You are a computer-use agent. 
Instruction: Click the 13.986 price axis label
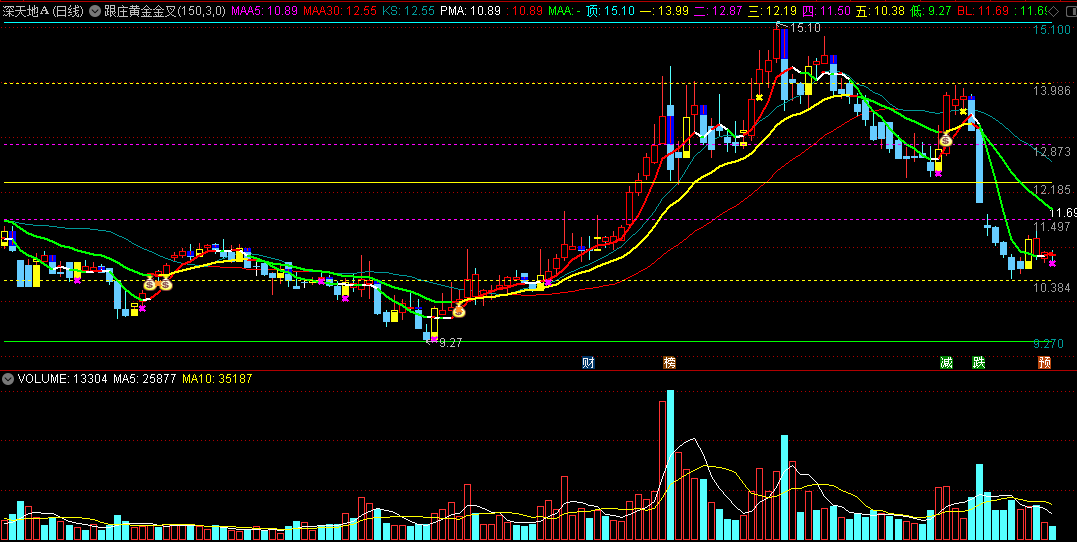tap(1052, 91)
